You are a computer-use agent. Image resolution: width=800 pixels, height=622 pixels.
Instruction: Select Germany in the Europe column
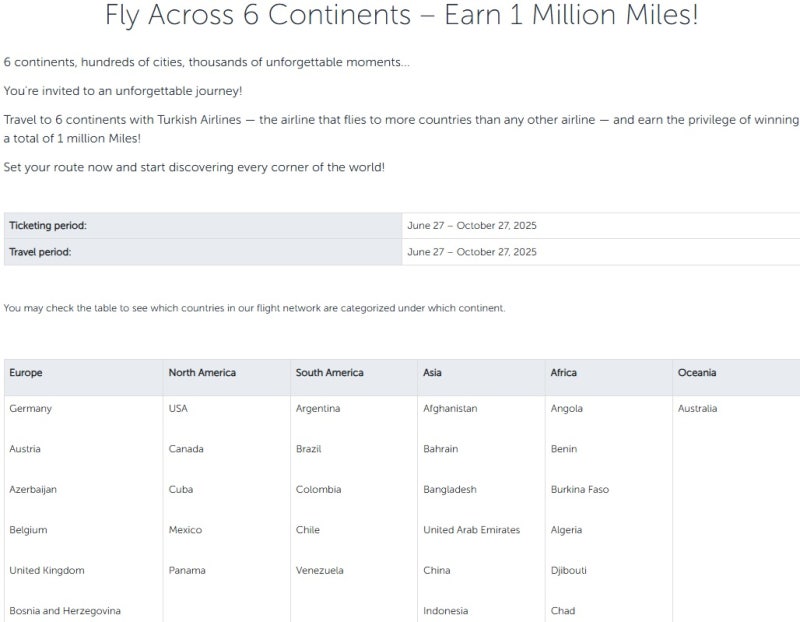point(30,408)
